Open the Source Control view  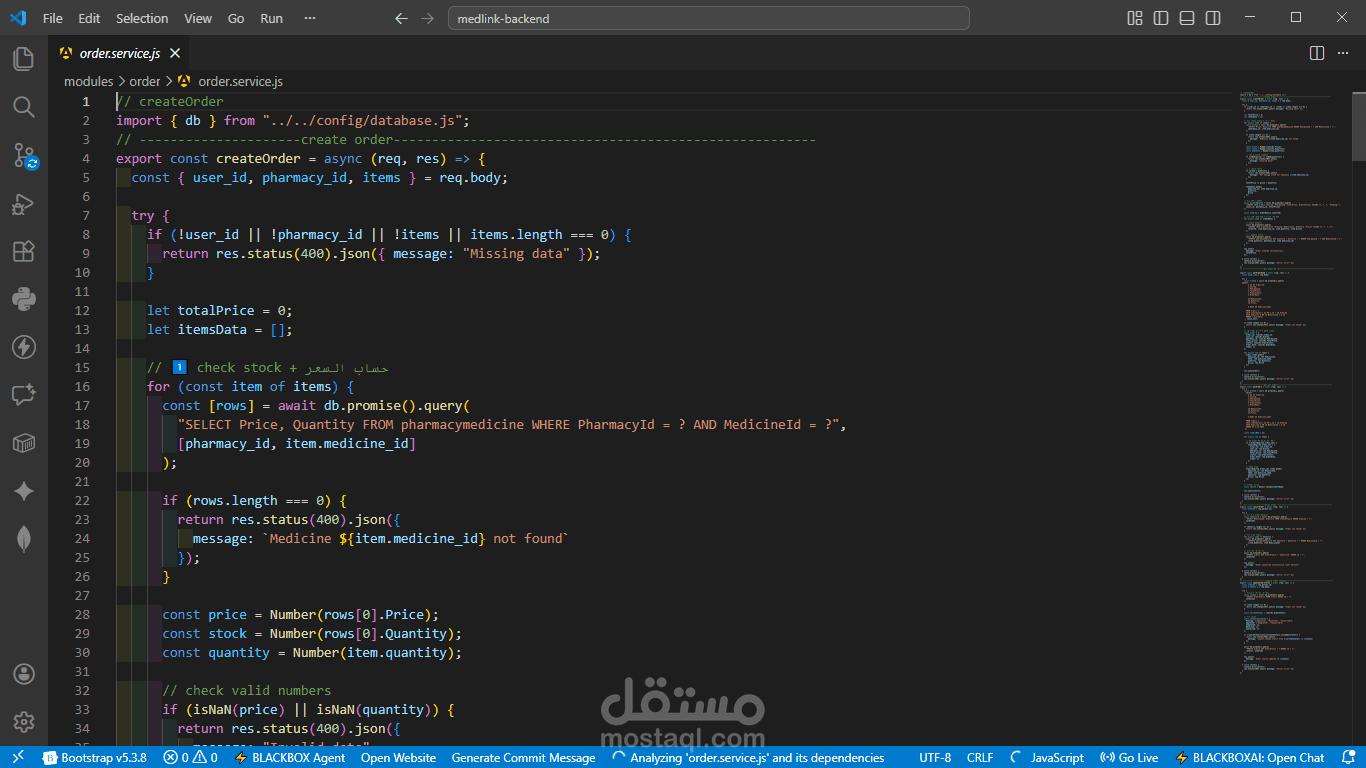coord(24,155)
